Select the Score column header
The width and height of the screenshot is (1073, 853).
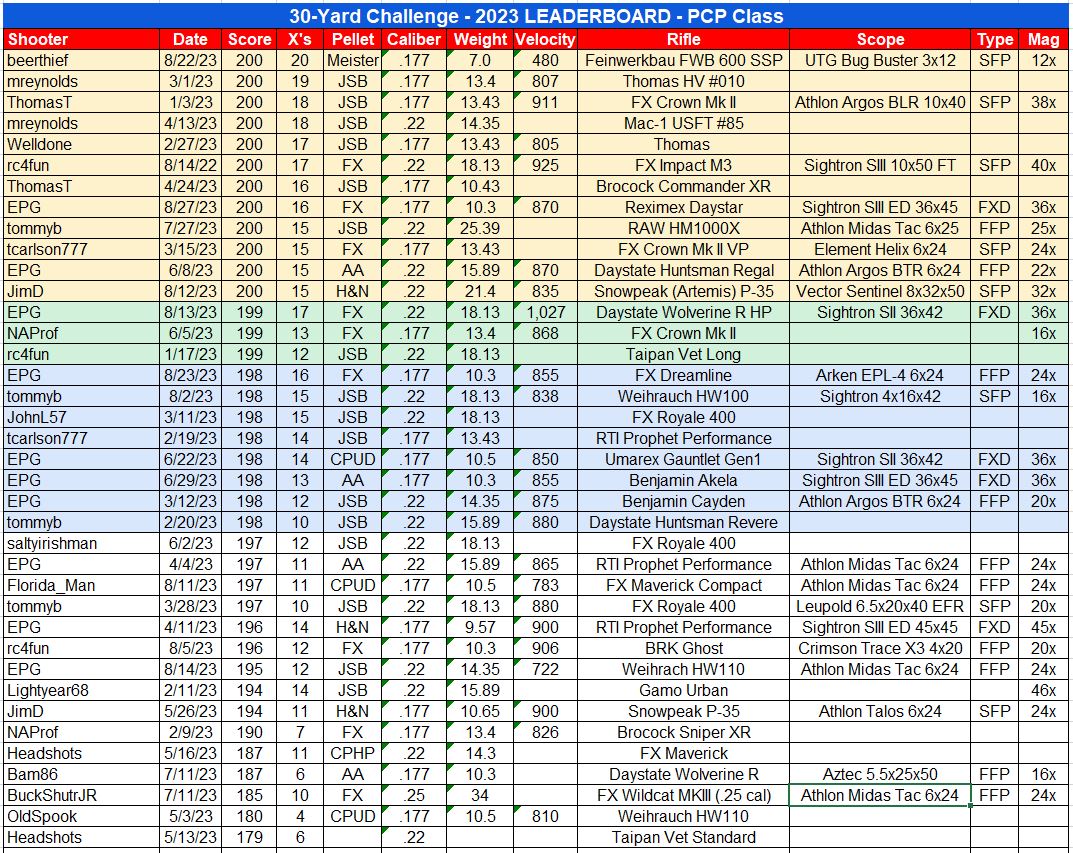[249, 39]
